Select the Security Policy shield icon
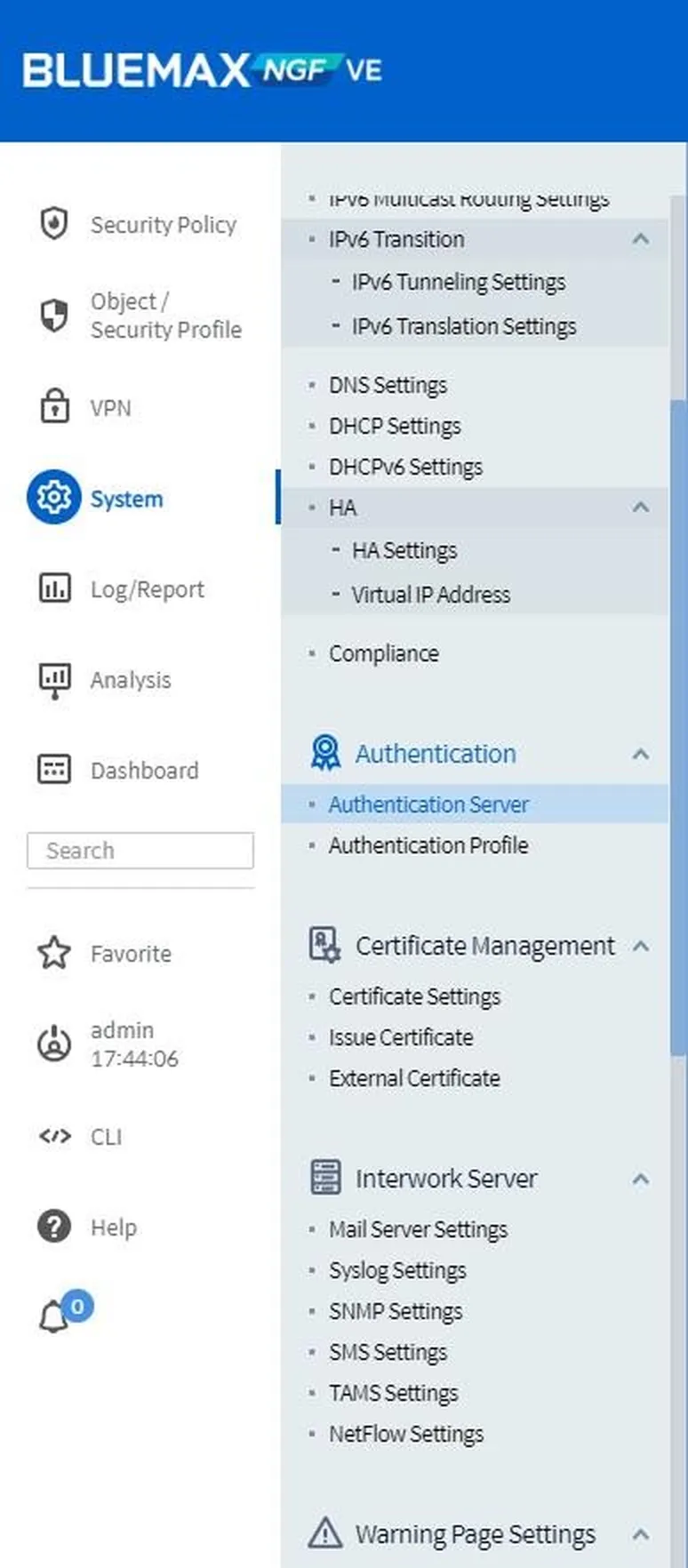 (54, 224)
